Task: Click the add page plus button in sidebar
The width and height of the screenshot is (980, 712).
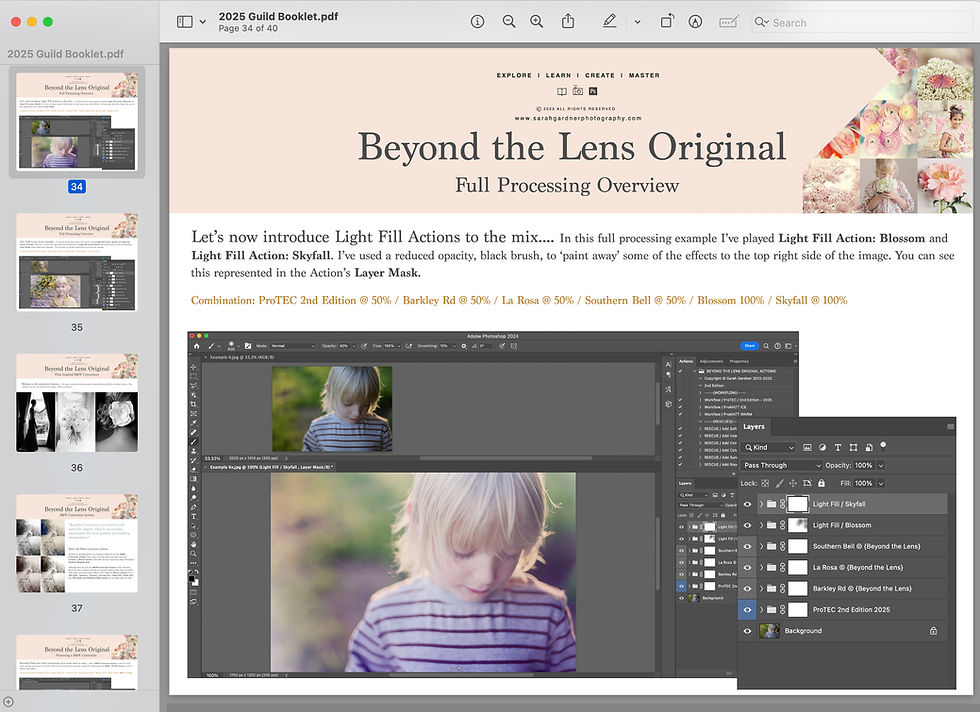Action: click(x=9, y=702)
